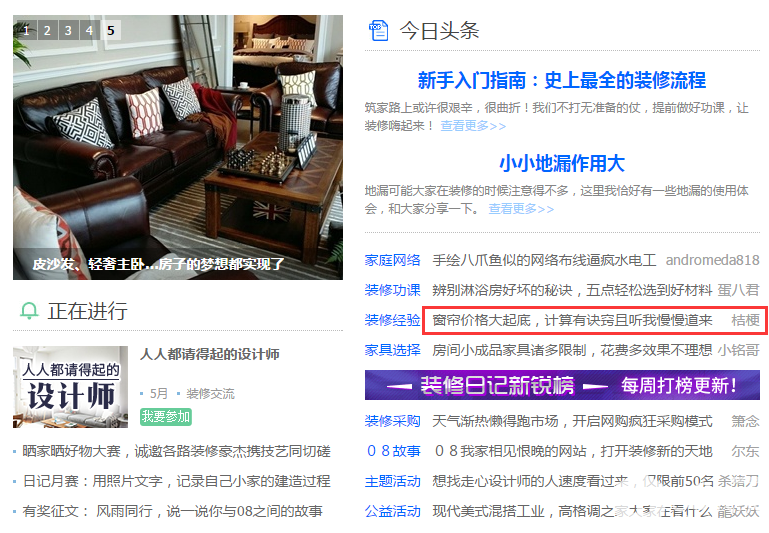
Task: Click the 装修日记新锐榜 purple banner
Action: (562, 385)
